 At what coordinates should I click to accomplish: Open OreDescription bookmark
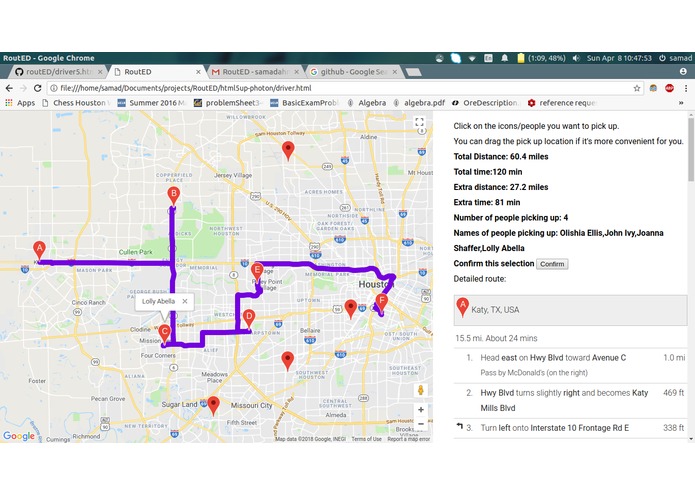click(x=486, y=103)
